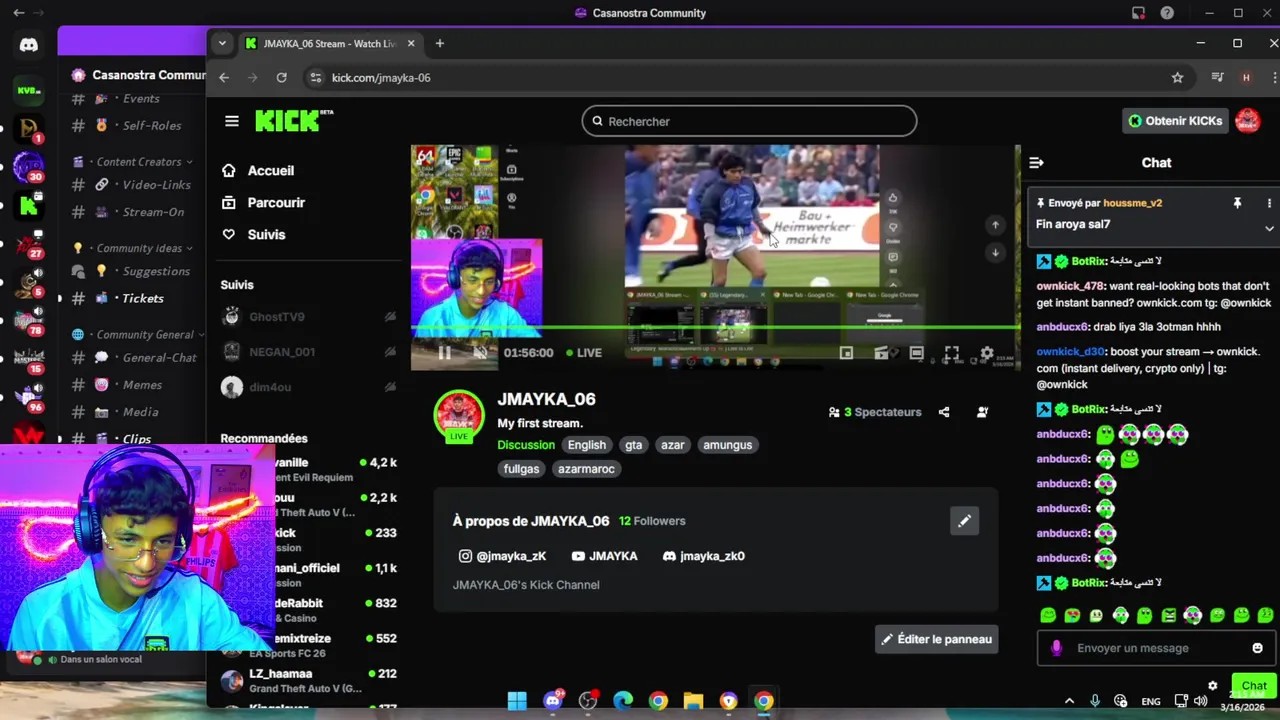Select the JMAYKA_06 Stream browser tab

pyautogui.click(x=330, y=43)
